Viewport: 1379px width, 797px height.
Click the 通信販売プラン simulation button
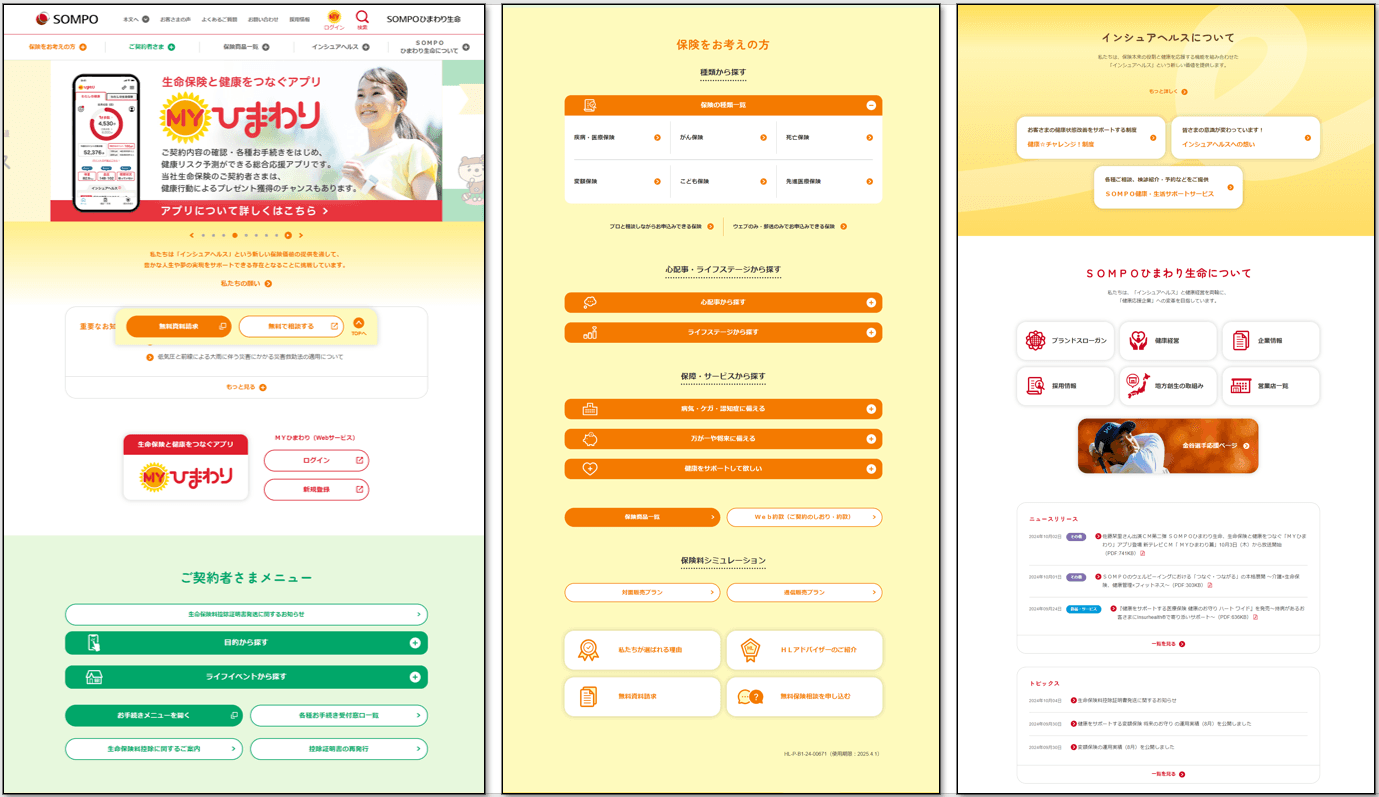pos(804,592)
